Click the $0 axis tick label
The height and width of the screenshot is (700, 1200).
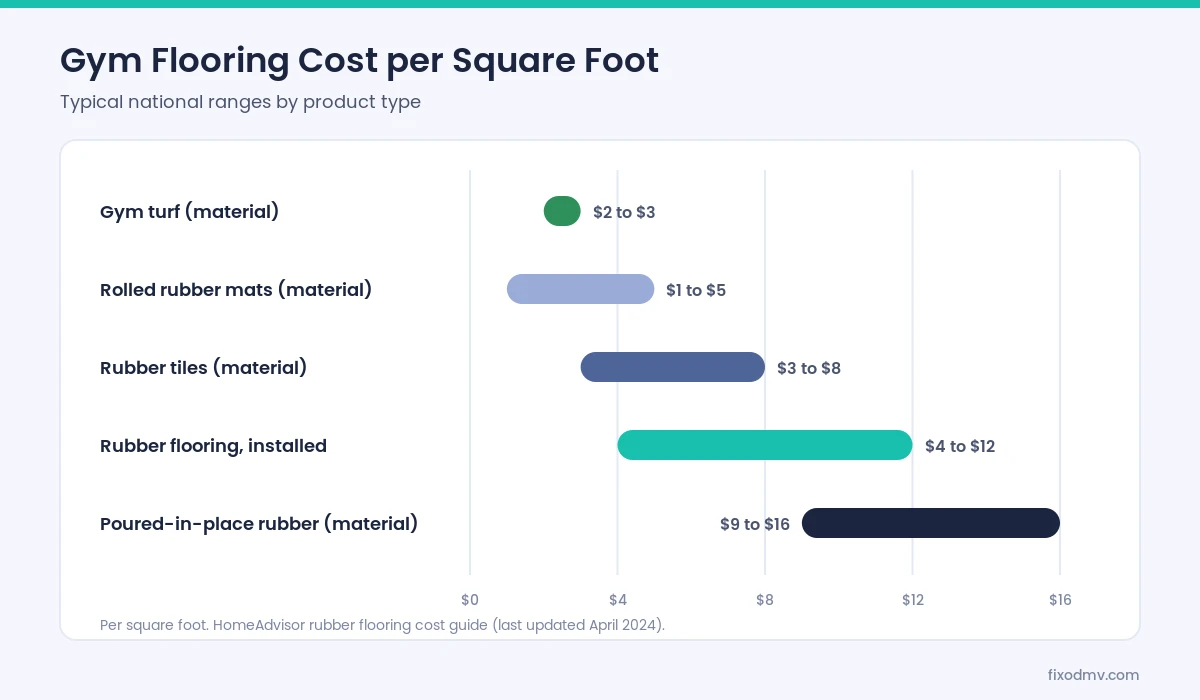click(470, 600)
